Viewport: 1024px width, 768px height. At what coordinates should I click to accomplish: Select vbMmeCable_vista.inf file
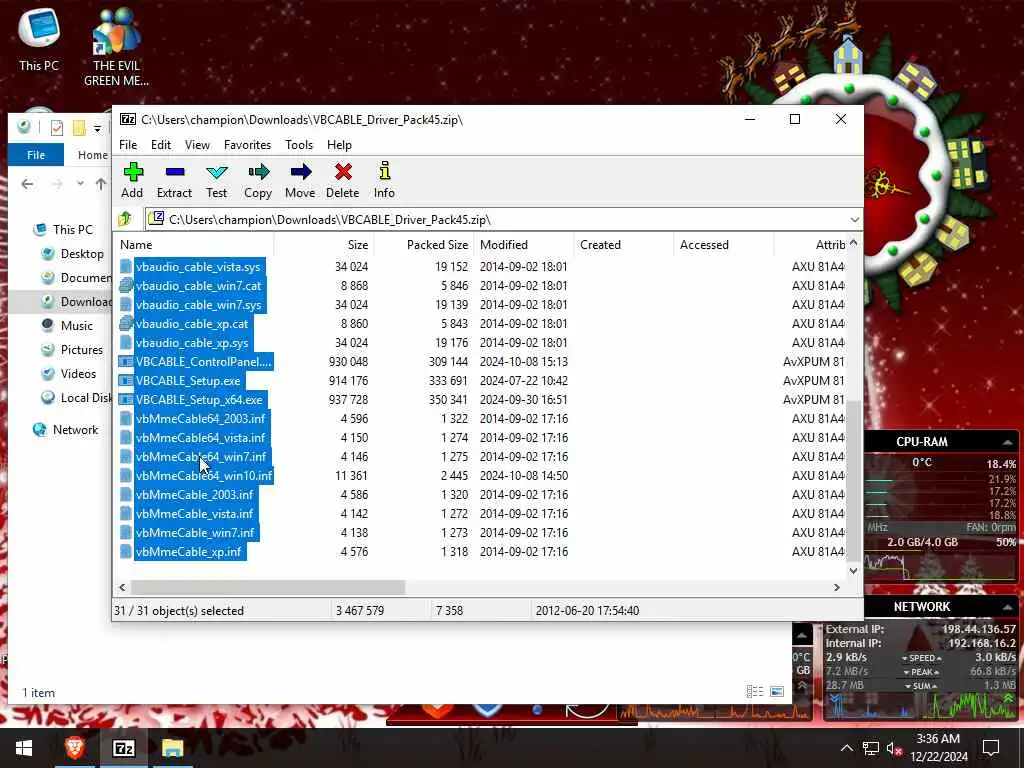195,514
